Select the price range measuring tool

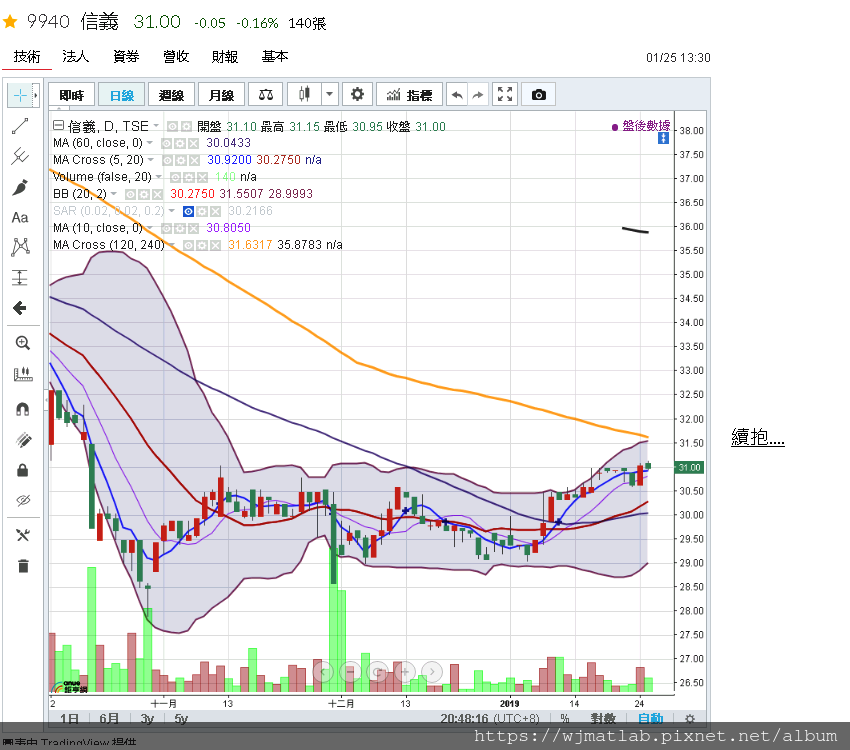pyautogui.click(x=20, y=277)
